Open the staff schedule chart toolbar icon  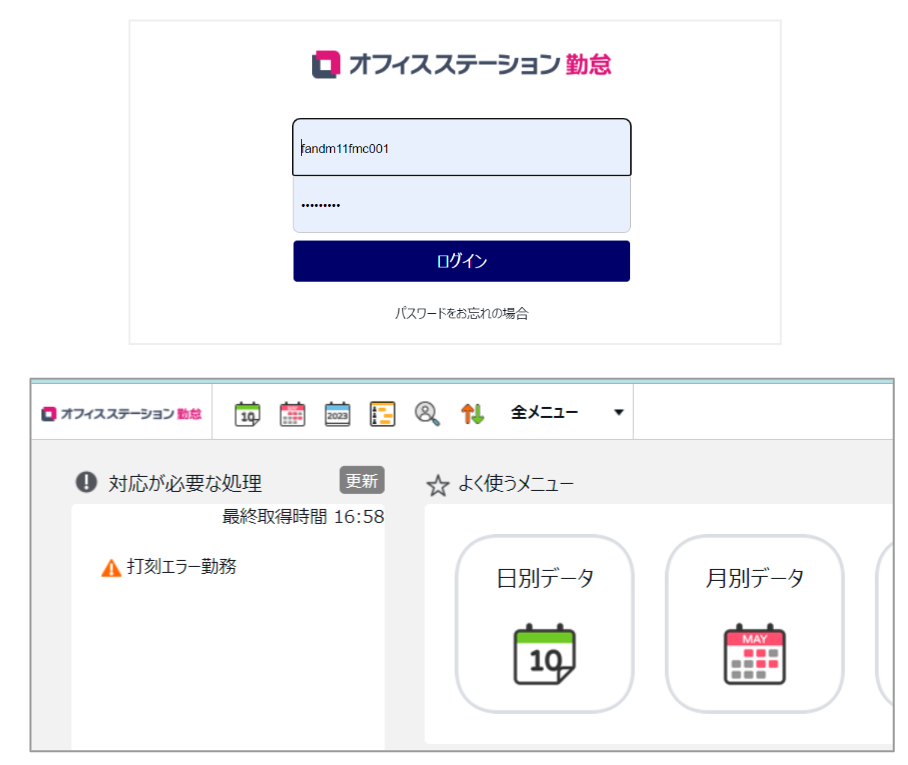[x=383, y=413]
